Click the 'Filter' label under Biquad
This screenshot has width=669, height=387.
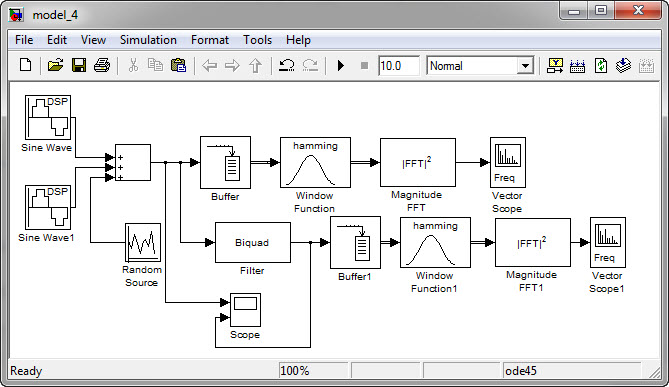coord(252,271)
